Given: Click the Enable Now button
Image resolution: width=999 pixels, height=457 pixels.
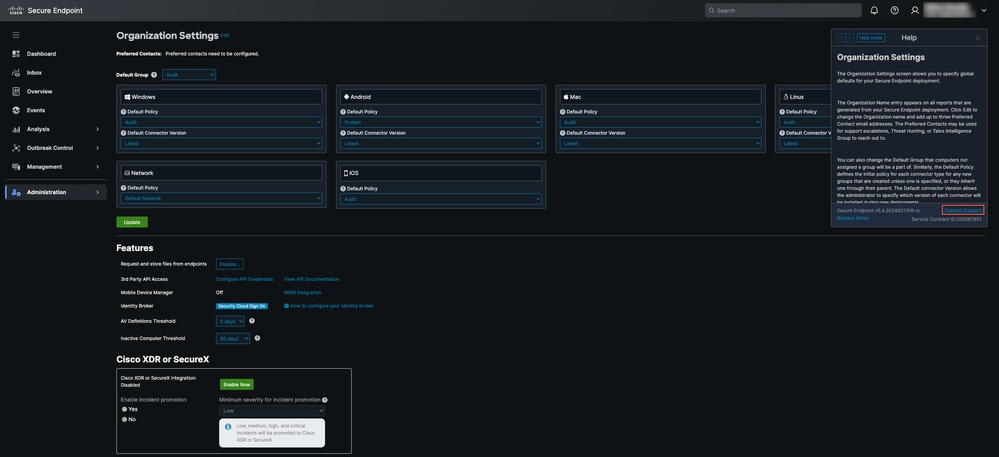Looking at the screenshot, I should point(236,384).
